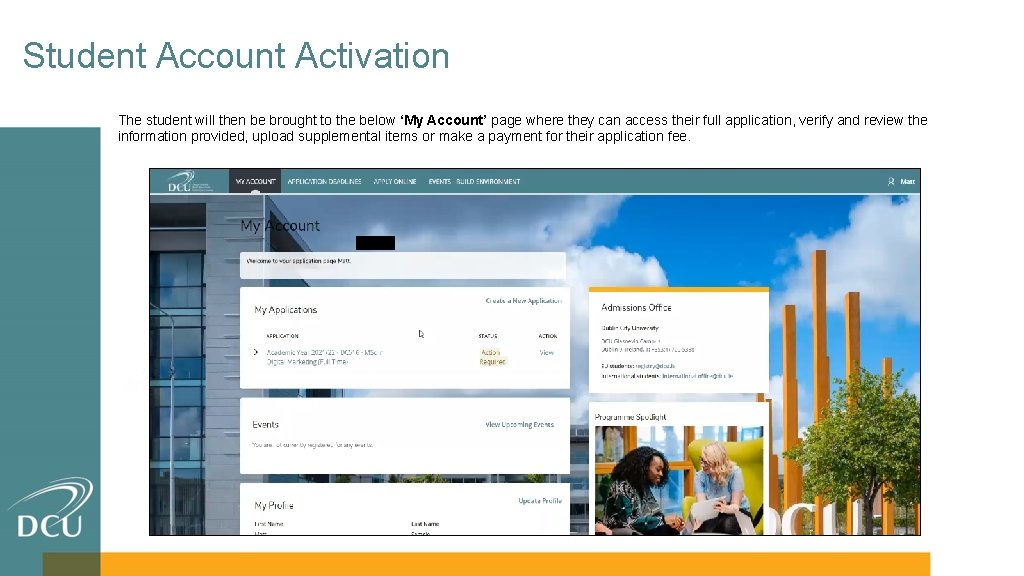1024x576 pixels.
Task: Click the Events card heading
Action: [x=266, y=424]
